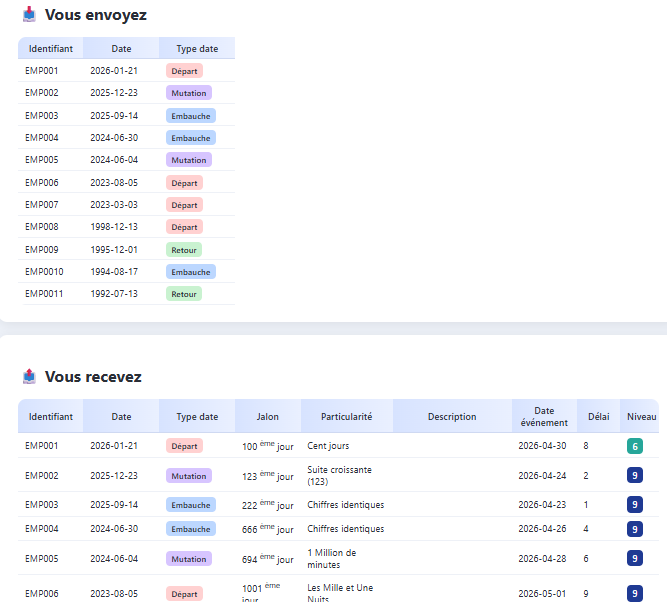Click the Délai column header
The height and width of the screenshot is (614, 667).
tap(599, 417)
